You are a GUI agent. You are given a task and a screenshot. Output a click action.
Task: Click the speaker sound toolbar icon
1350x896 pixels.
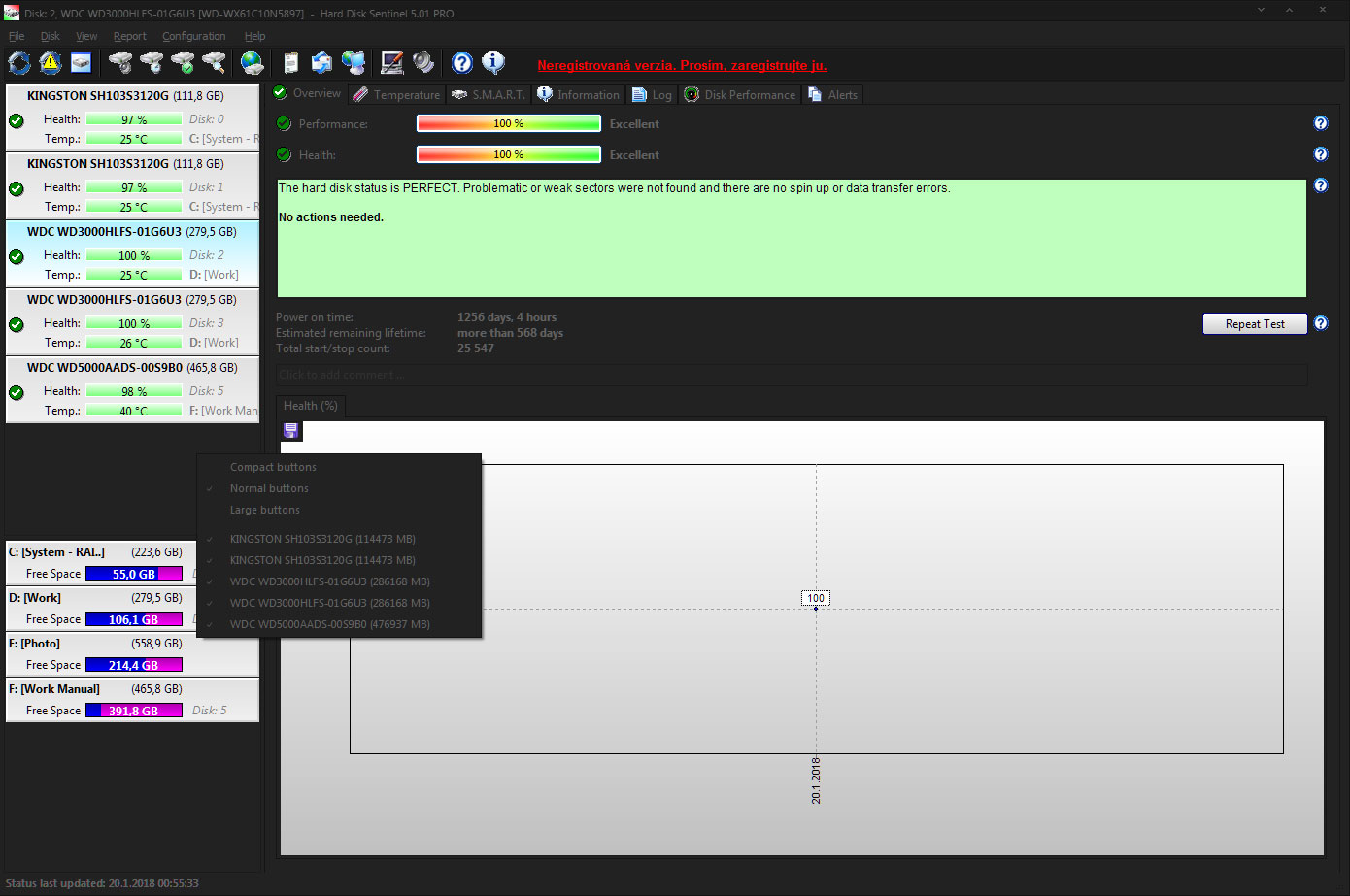pyautogui.click(x=423, y=63)
